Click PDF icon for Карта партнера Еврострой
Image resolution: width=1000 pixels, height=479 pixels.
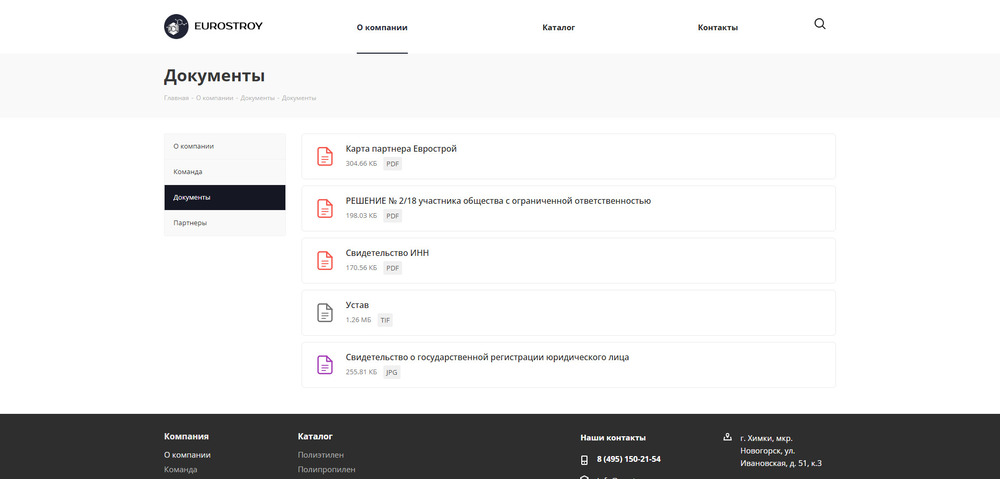[x=325, y=156]
